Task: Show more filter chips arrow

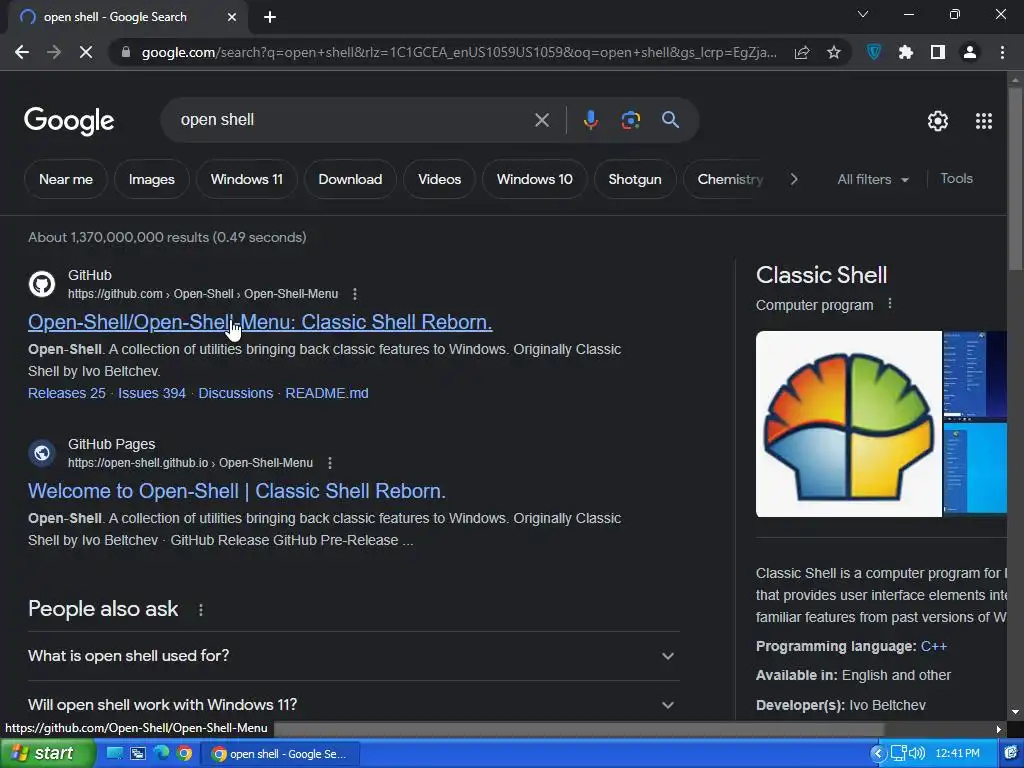Action: click(x=793, y=179)
